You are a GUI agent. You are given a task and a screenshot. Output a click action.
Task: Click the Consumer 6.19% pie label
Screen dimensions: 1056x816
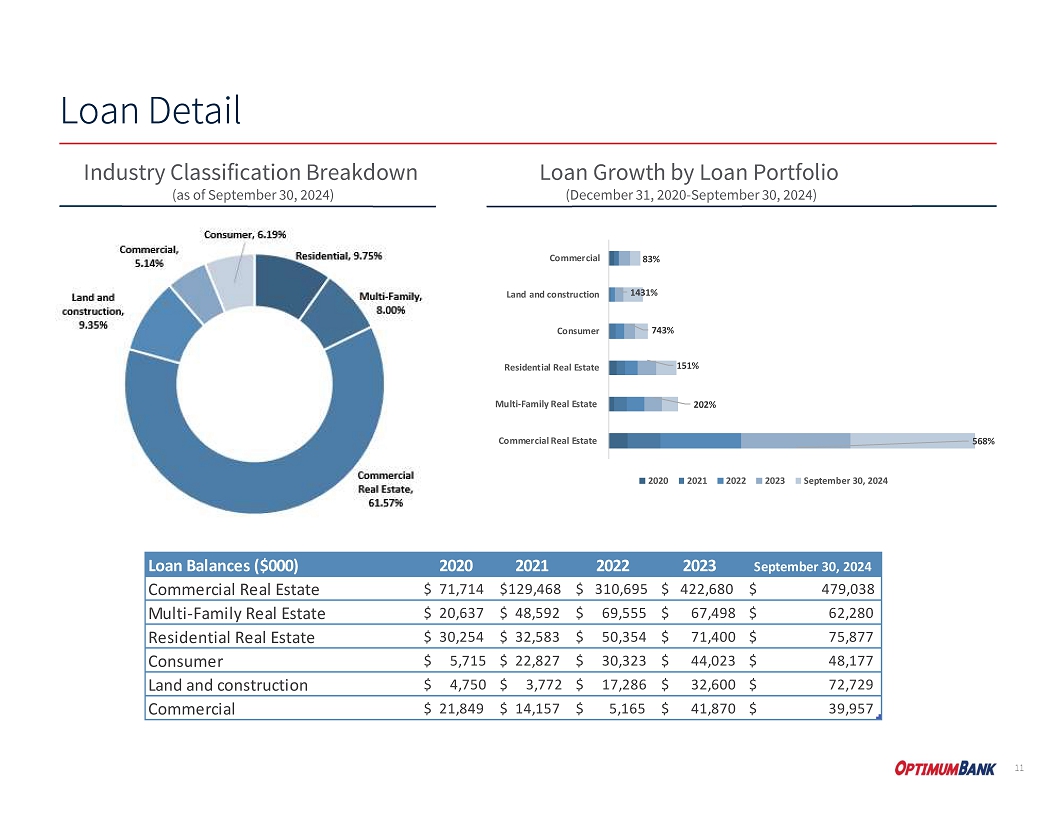245,235
